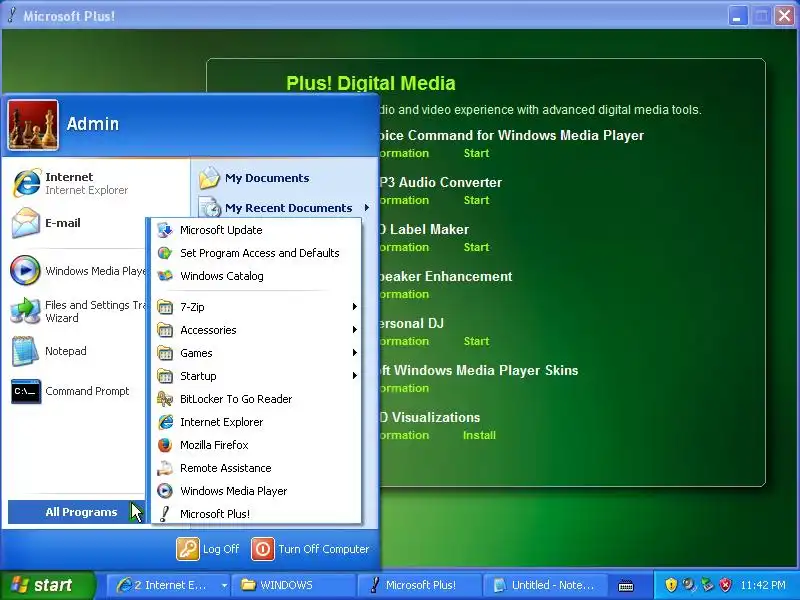Viewport: 800px width, 600px height.
Task: Expand the 7-Zip submenu arrow
Action: [355, 307]
